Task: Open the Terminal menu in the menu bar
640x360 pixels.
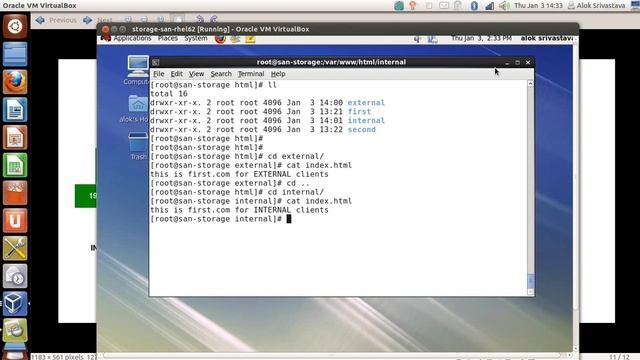Action: point(251,74)
